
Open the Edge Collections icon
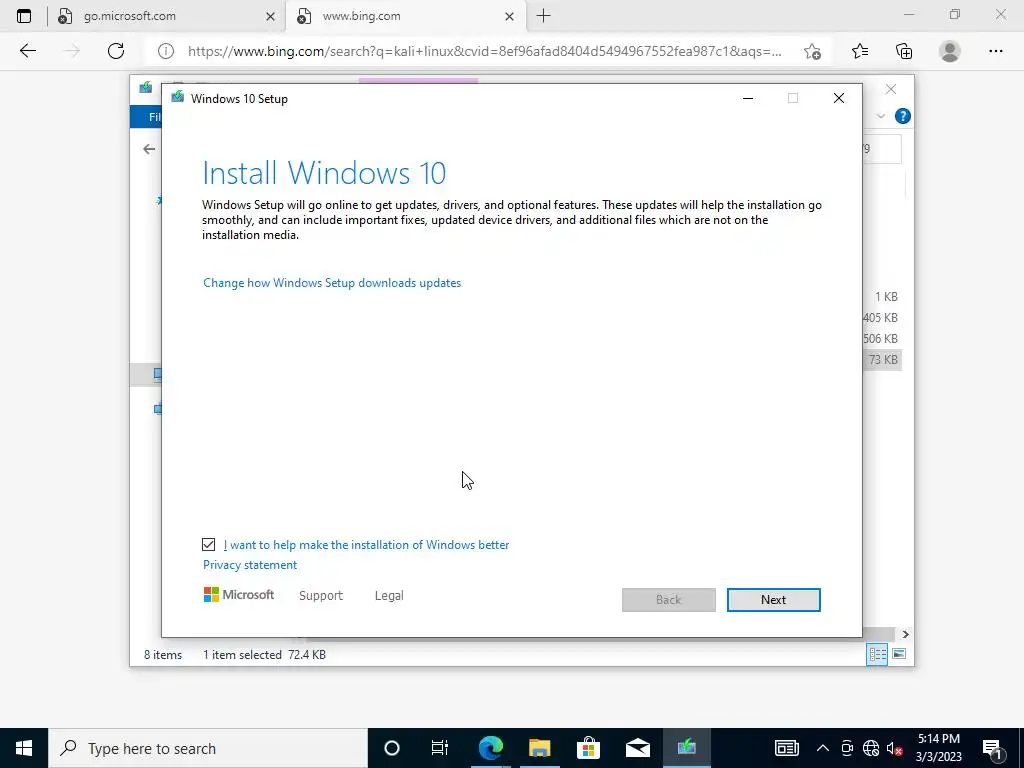tap(904, 51)
